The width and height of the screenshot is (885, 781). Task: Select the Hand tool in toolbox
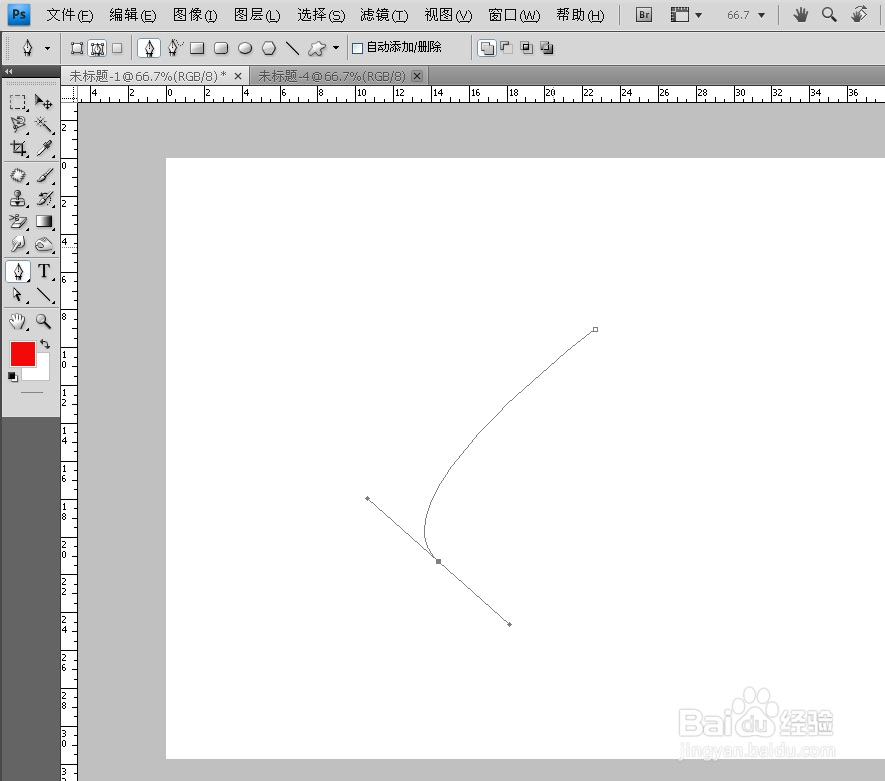pyautogui.click(x=17, y=322)
